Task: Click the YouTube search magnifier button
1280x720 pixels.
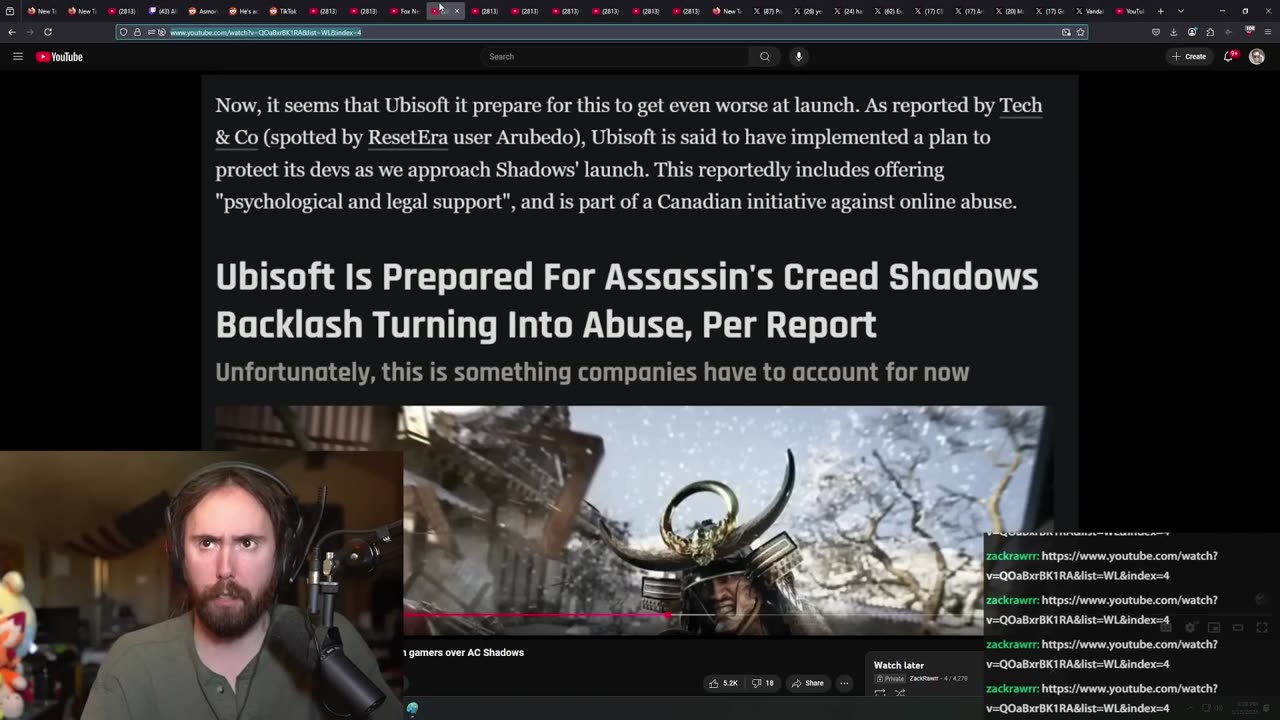Action: click(x=765, y=57)
